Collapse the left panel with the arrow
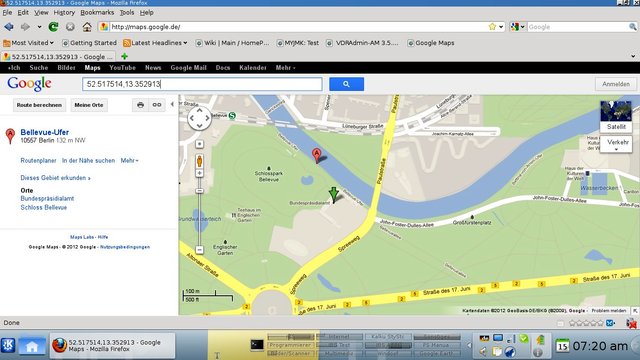 coord(172,104)
